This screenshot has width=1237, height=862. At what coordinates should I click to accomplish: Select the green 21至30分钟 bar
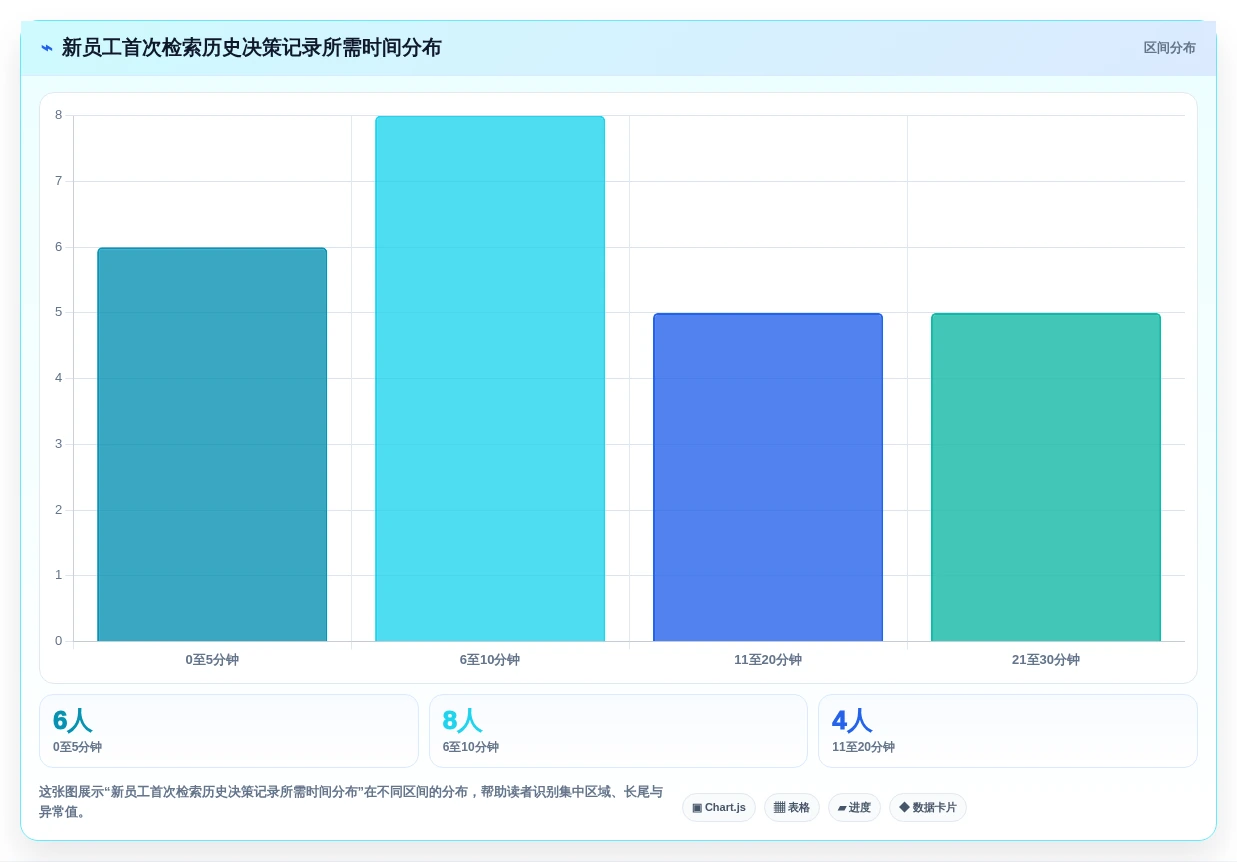tap(1046, 477)
